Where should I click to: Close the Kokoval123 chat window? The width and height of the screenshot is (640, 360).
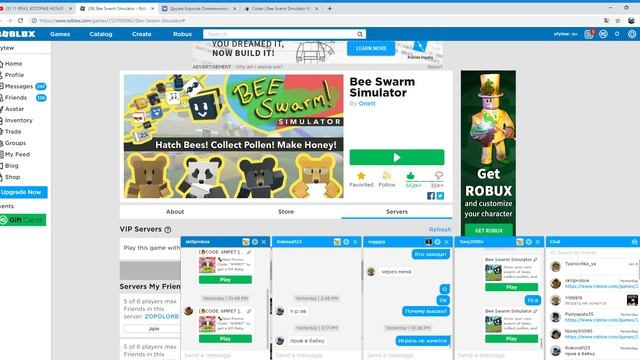pos(355,242)
